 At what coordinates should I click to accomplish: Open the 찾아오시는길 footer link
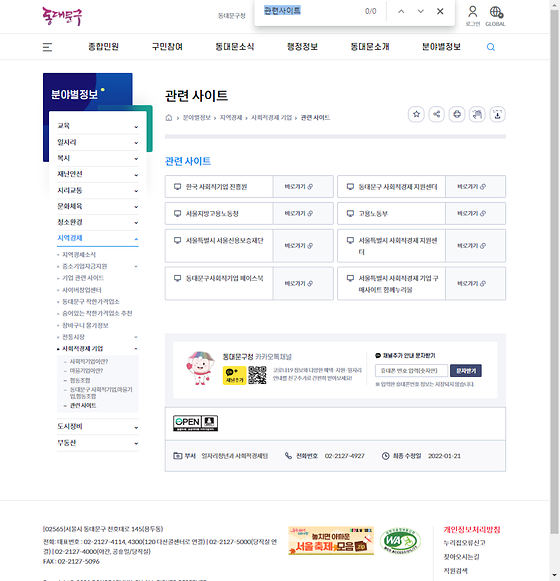[461, 557]
